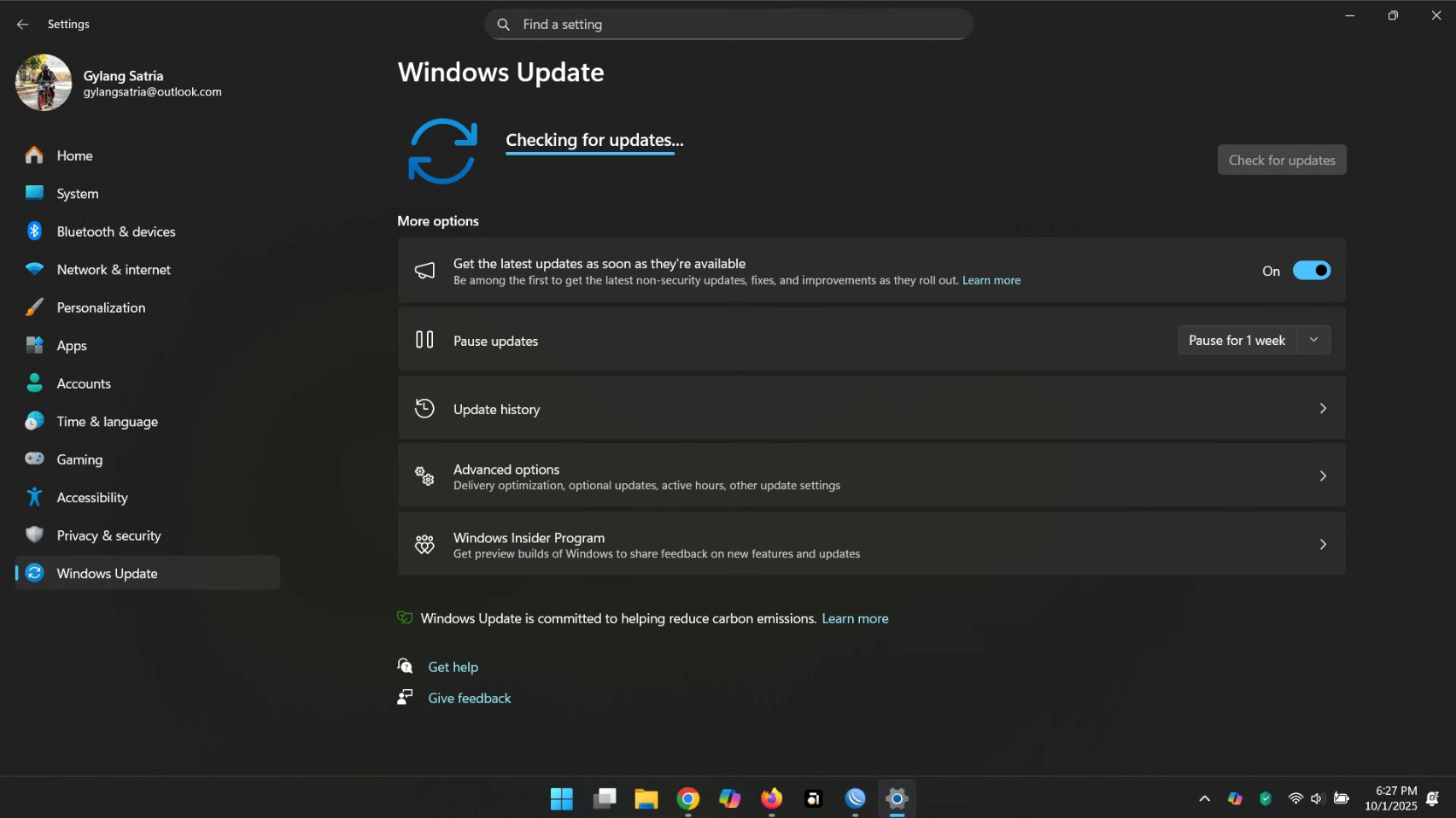The width and height of the screenshot is (1456, 818).
Task: Click the Windows Start button
Action: pyautogui.click(x=562, y=798)
